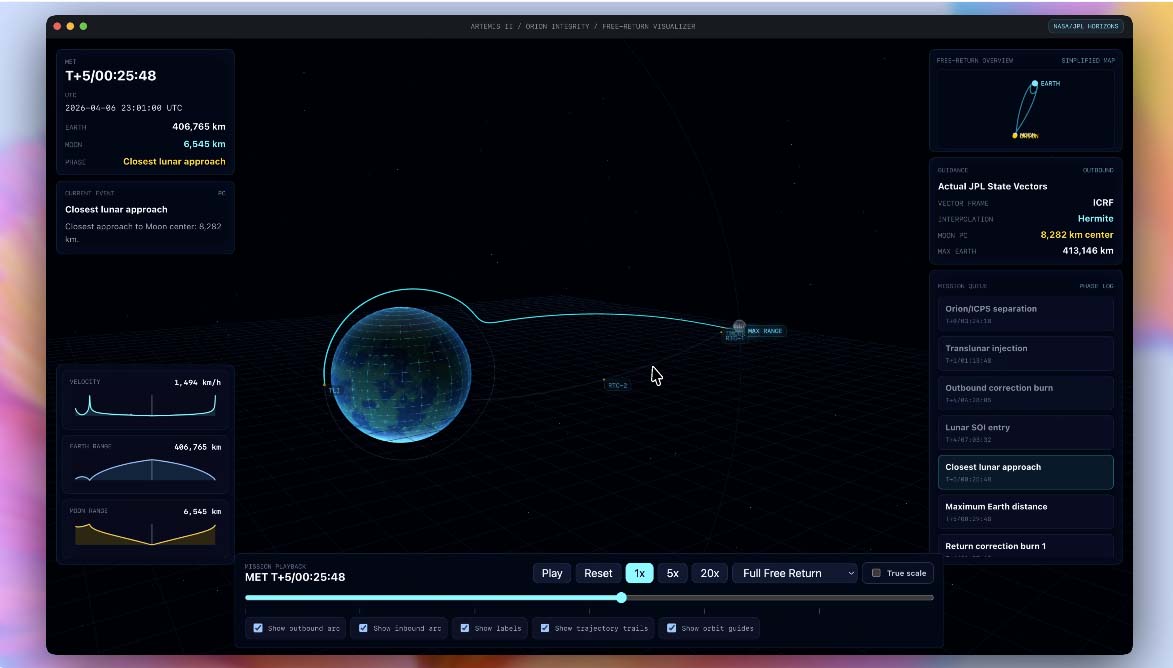Click the Moon marker near MAX RANGE
Viewport: 1173px width, 668px height.
739,326
